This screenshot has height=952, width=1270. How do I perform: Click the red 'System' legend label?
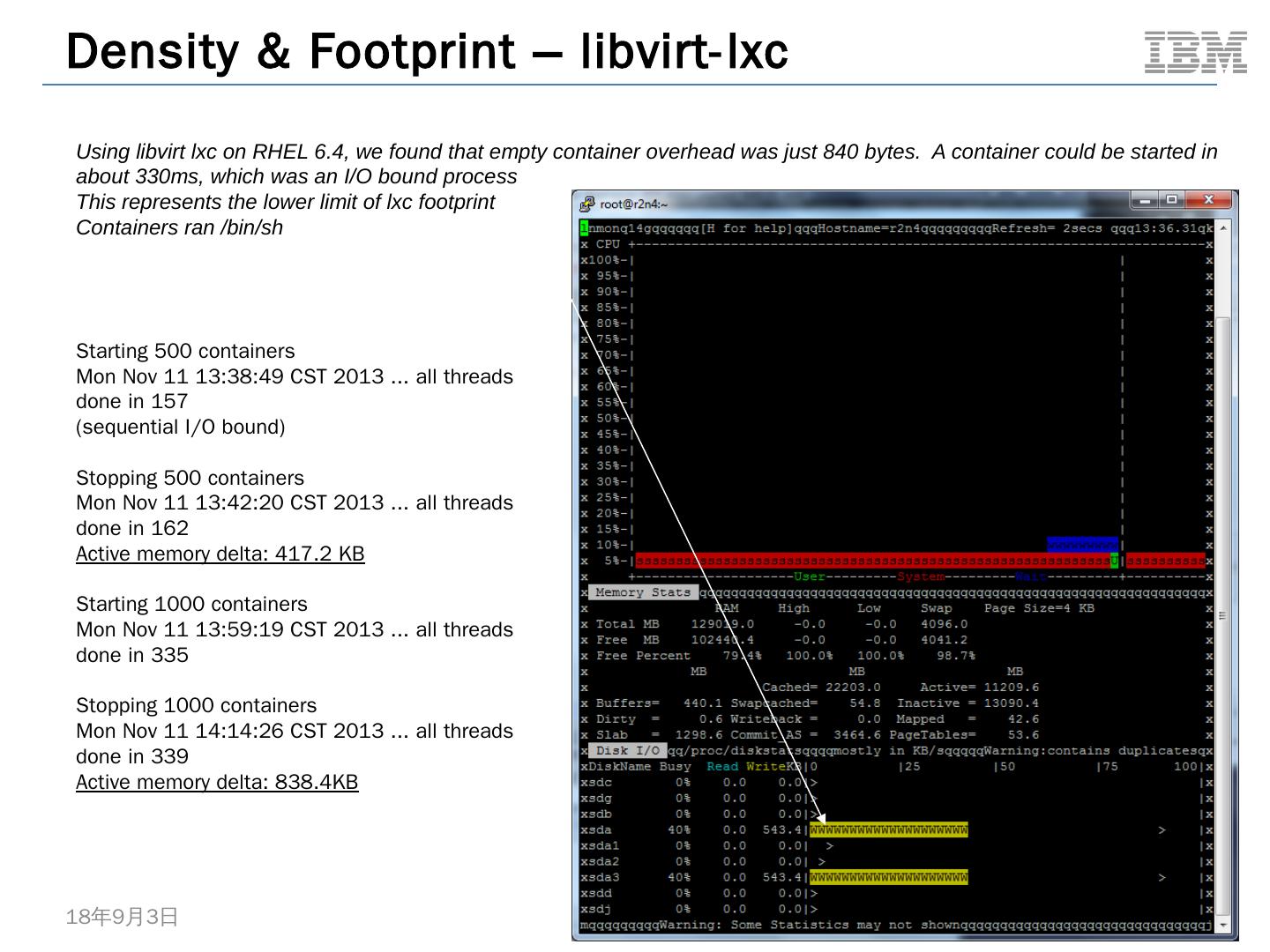tap(921, 576)
